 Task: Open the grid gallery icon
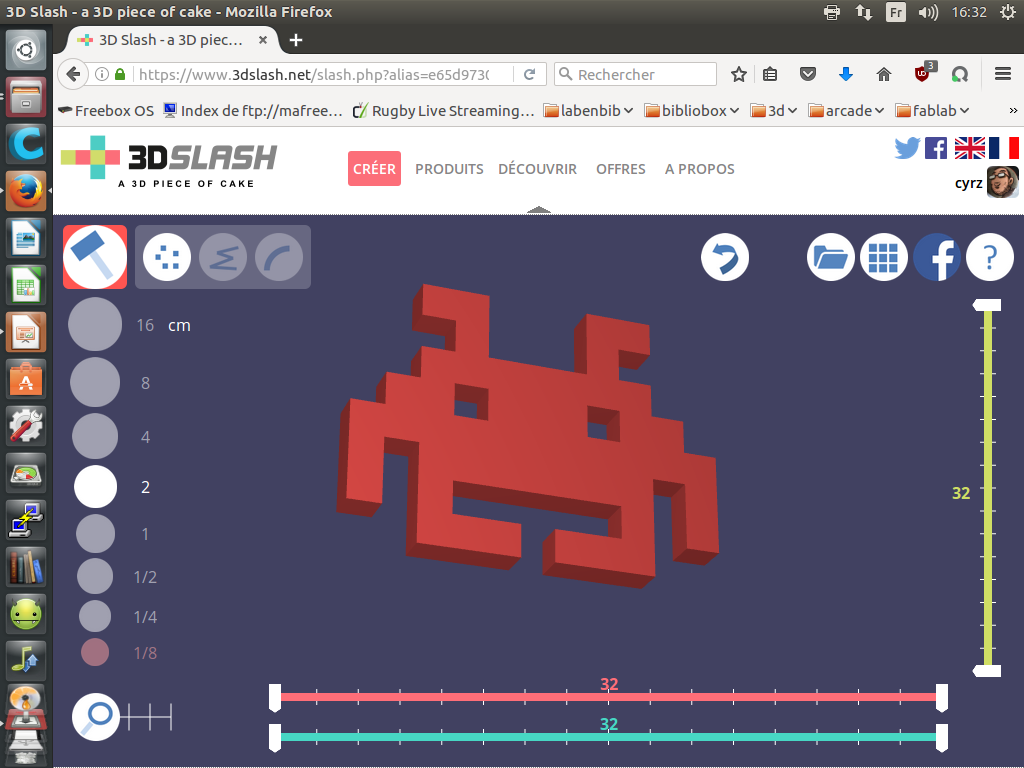[883, 258]
